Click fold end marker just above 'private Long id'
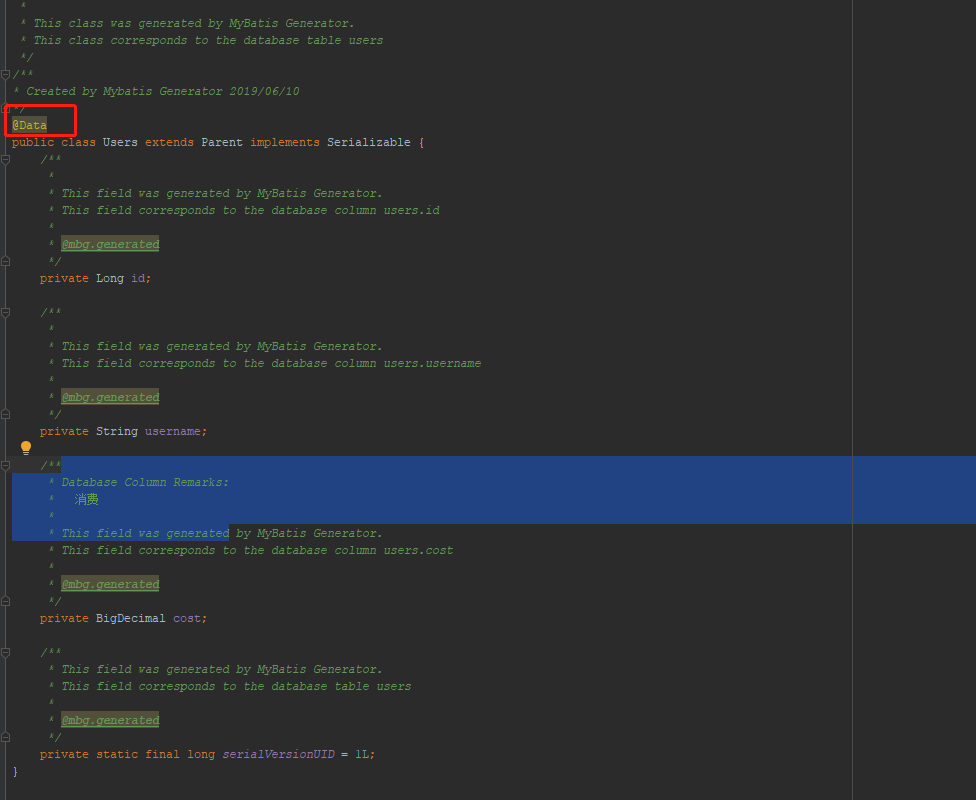Image resolution: width=976 pixels, height=800 pixels. point(6,261)
